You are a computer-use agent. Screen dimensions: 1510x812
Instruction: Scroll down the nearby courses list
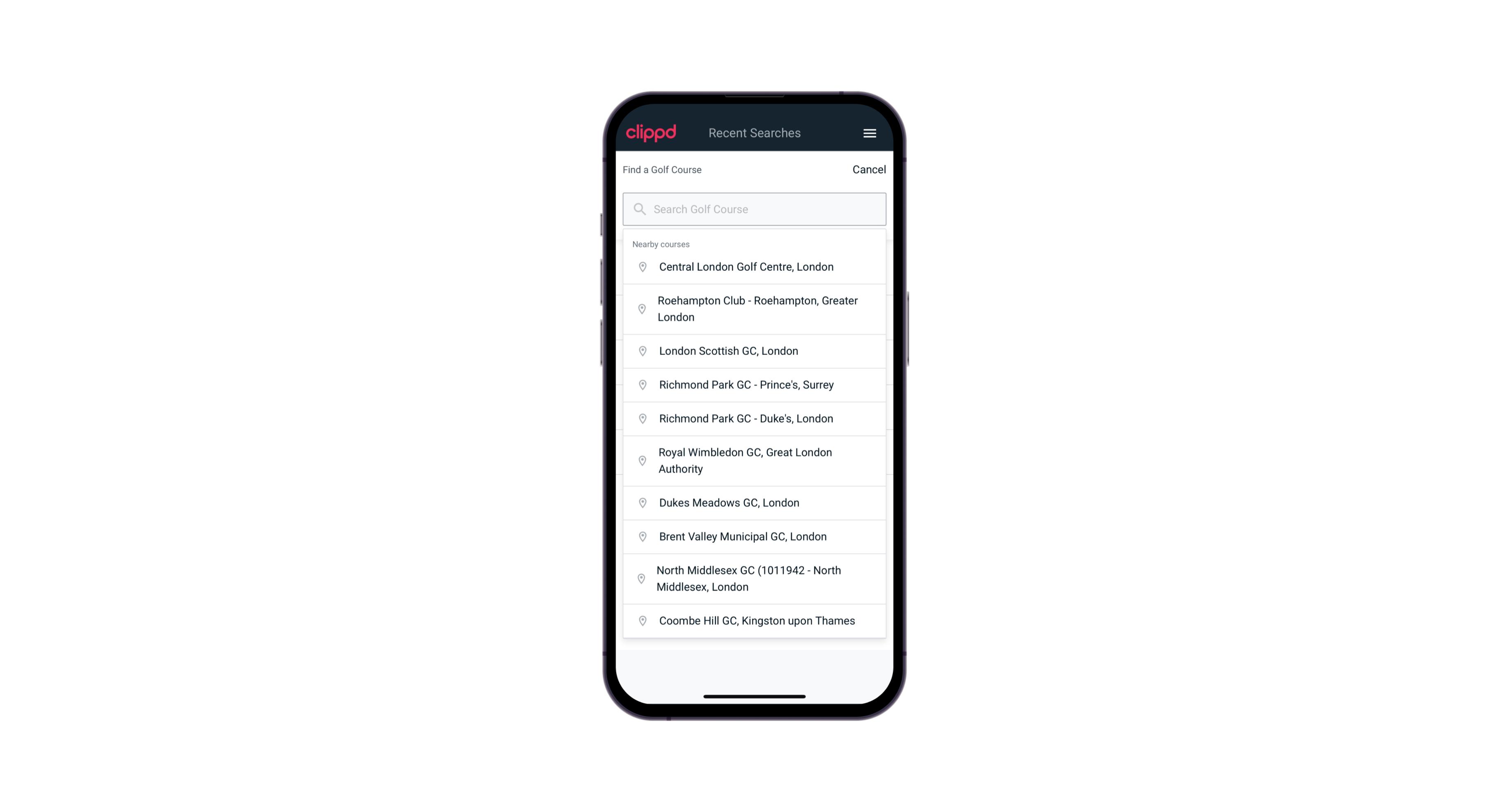755,440
